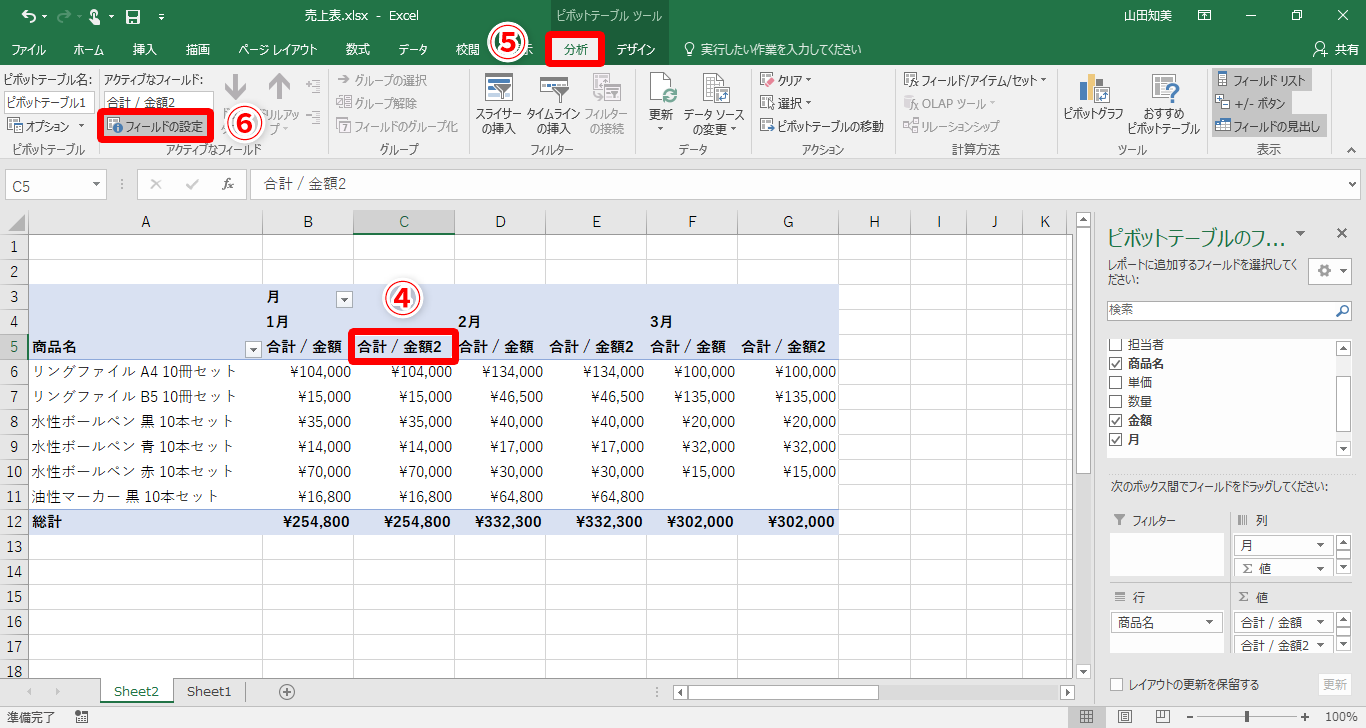Image resolution: width=1366 pixels, height=728 pixels.
Task: Check the 担当者 field checkbox
Action: [x=1116, y=345]
